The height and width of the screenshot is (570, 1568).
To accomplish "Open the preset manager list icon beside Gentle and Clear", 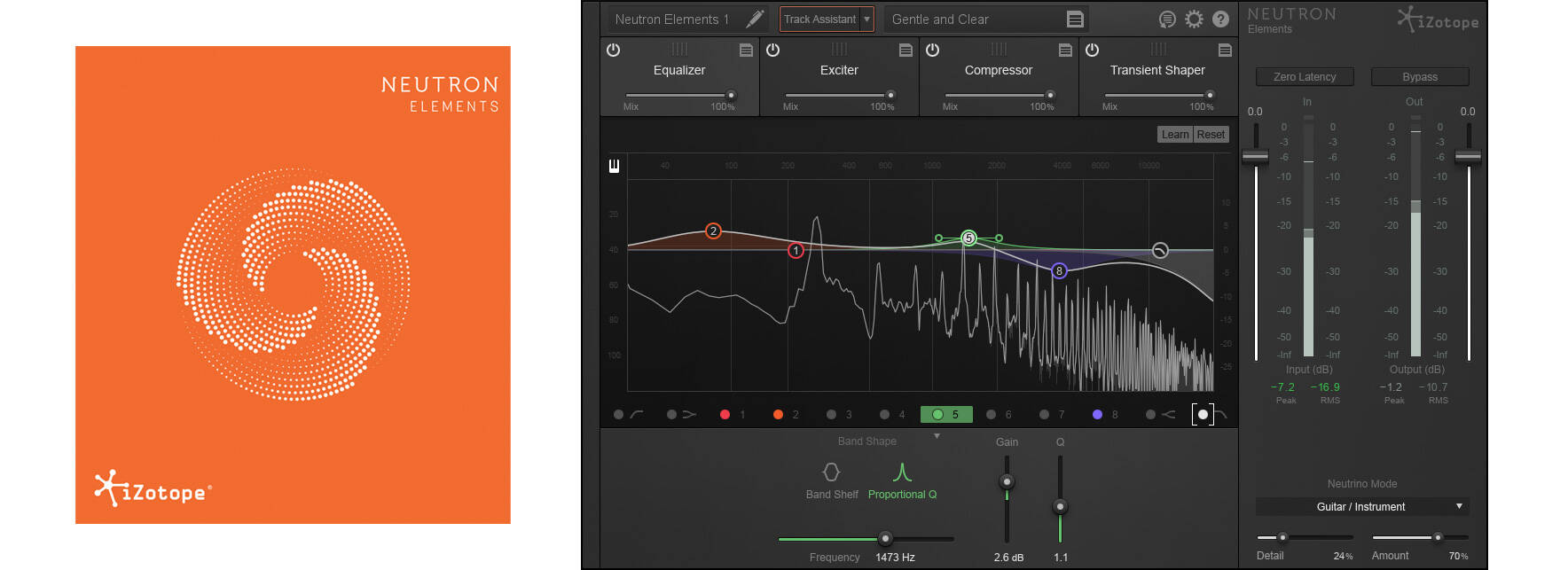I will pyautogui.click(x=1075, y=20).
